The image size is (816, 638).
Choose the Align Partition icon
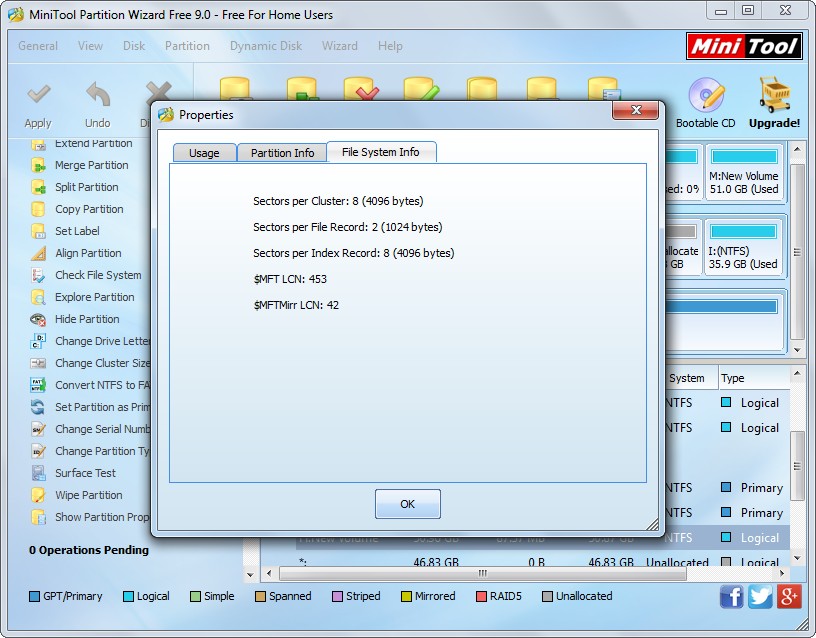click(38, 253)
